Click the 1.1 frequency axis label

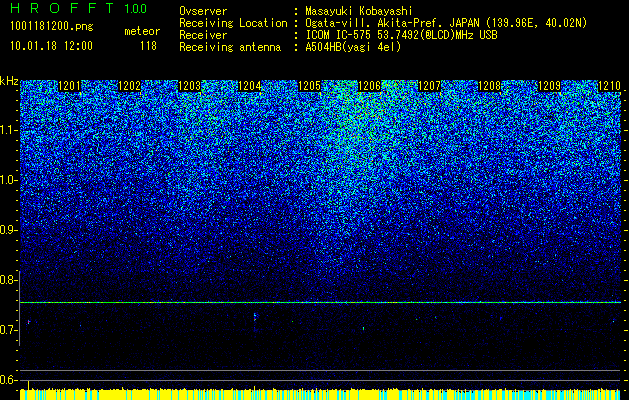click(8, 130)
